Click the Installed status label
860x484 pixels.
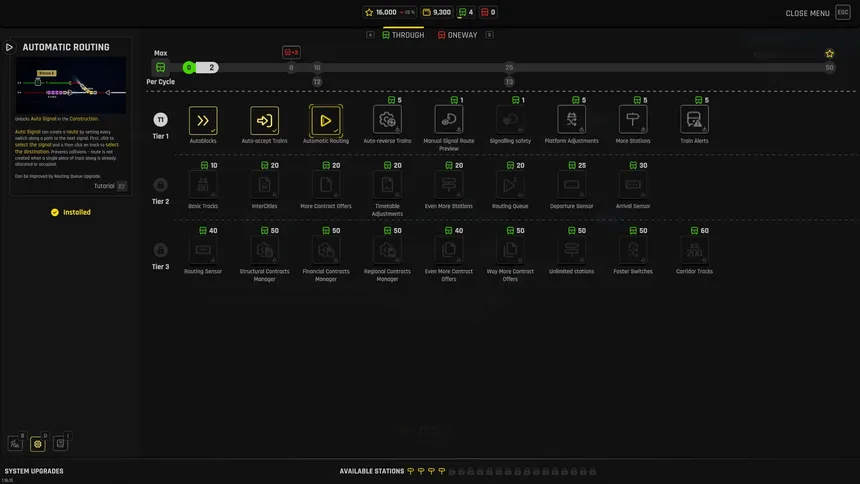pyautogui.click(x=71, y=212)
